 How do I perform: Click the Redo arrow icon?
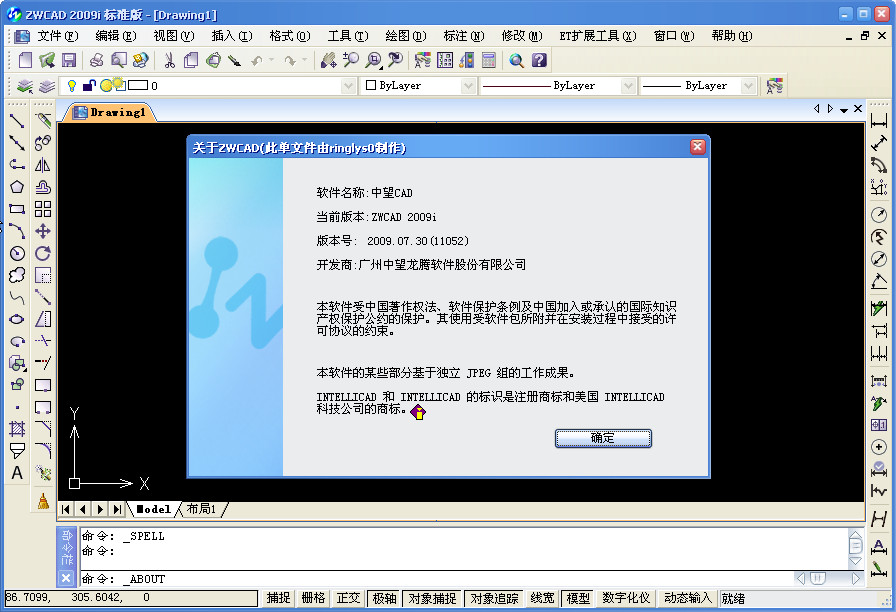tap(290, 60)
